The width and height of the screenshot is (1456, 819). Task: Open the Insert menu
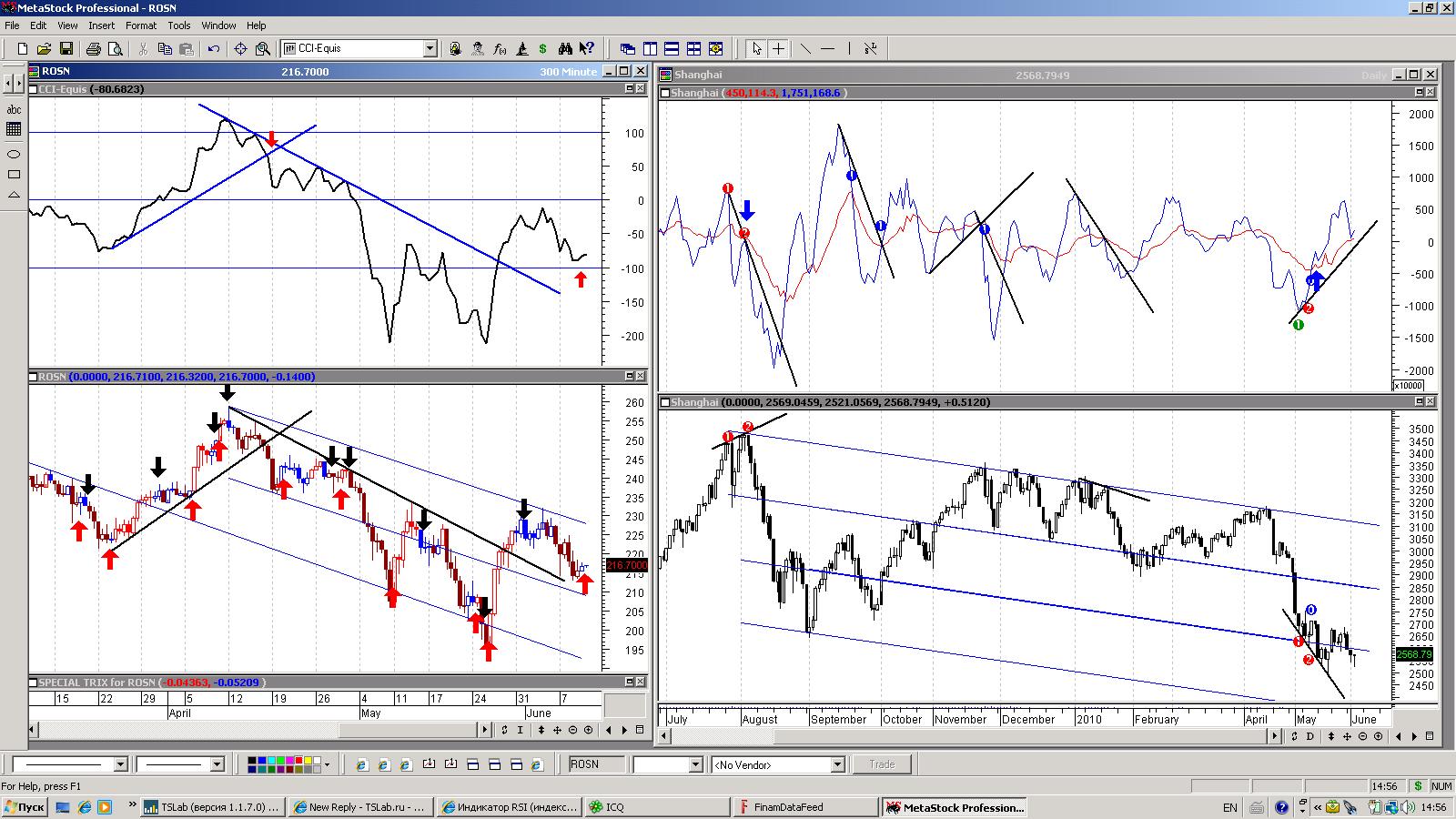101,25
